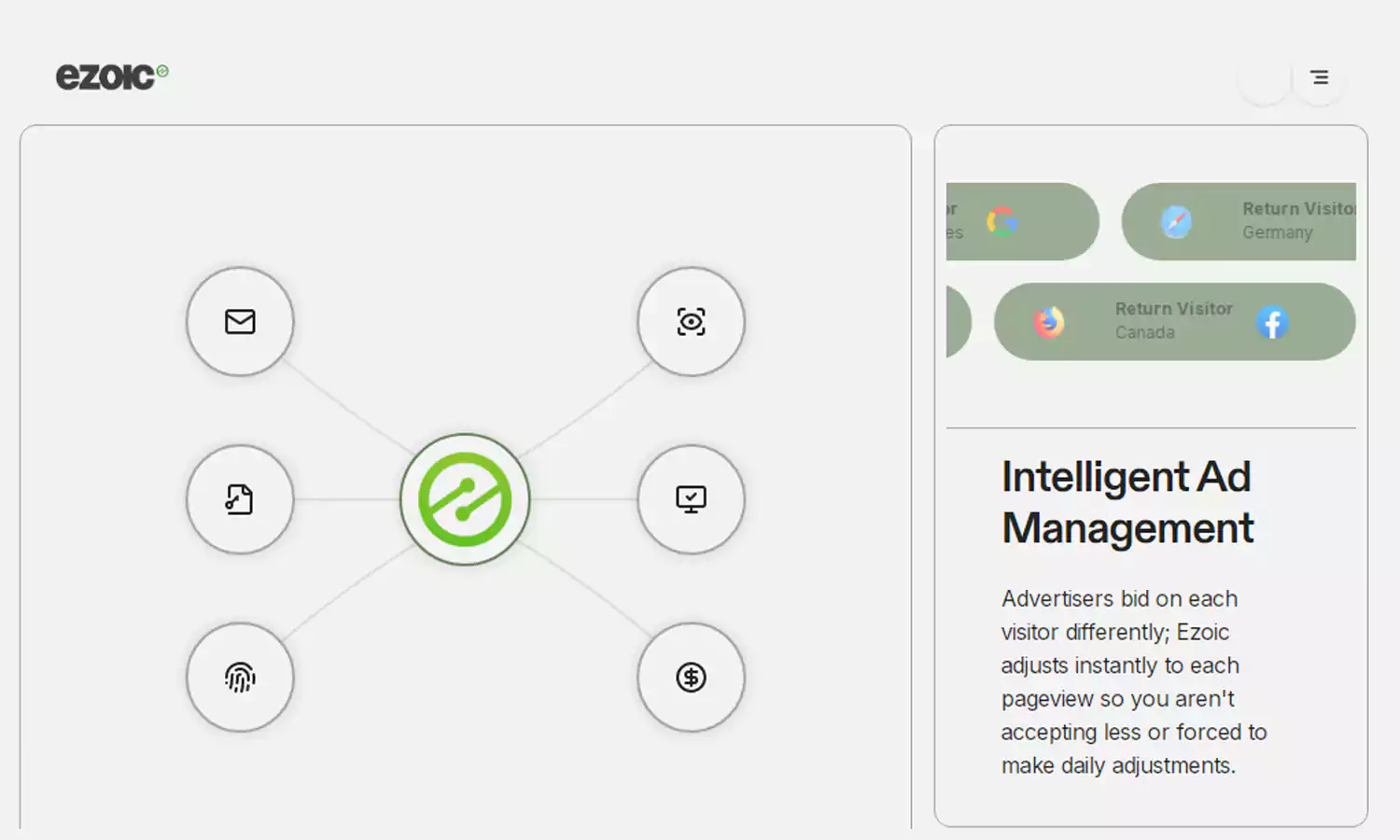The width and height of the screenshot is (1400, 840).
Task: Click the 'Advertisers bid on each visitor' paragraph
Action: pos(1133,681)
